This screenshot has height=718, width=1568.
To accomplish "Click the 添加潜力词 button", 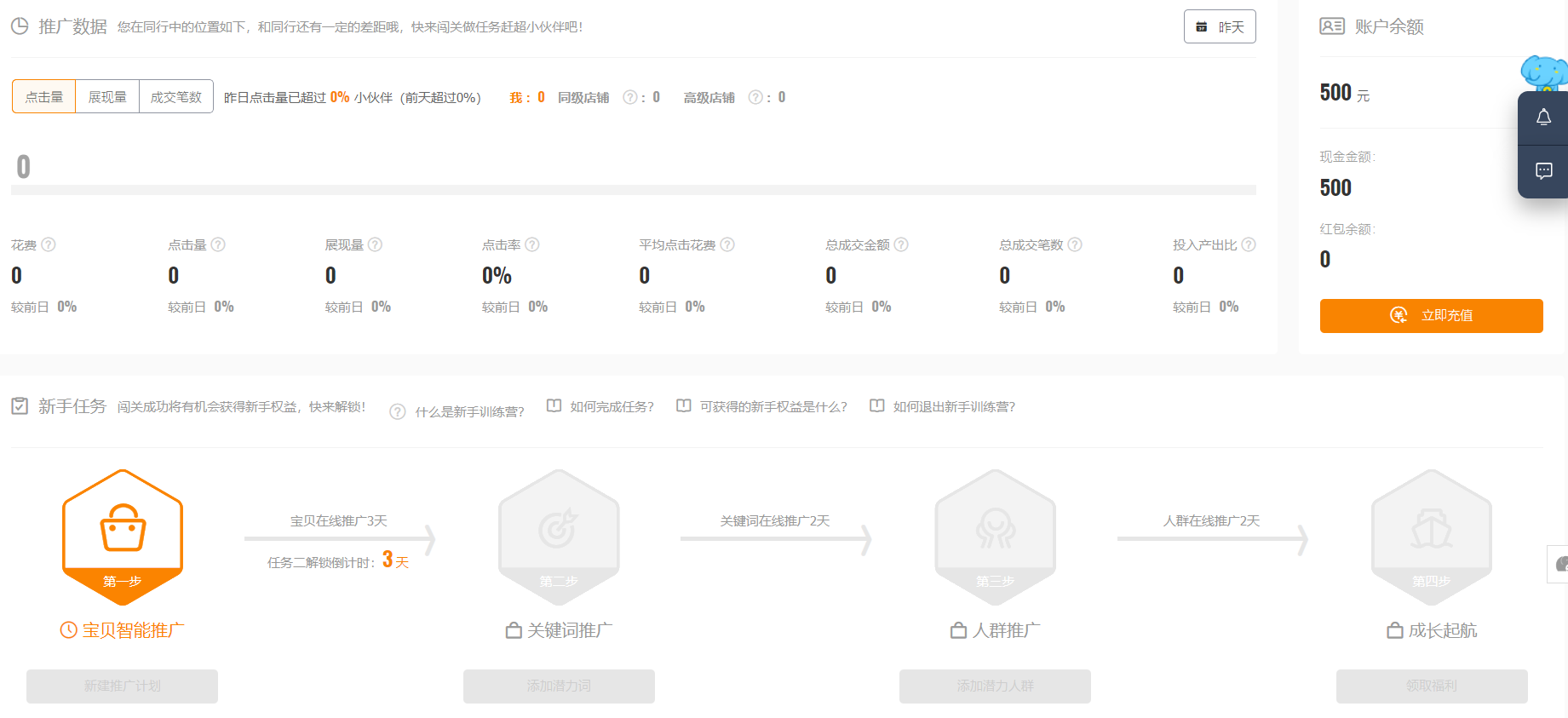I will [559, 686].
